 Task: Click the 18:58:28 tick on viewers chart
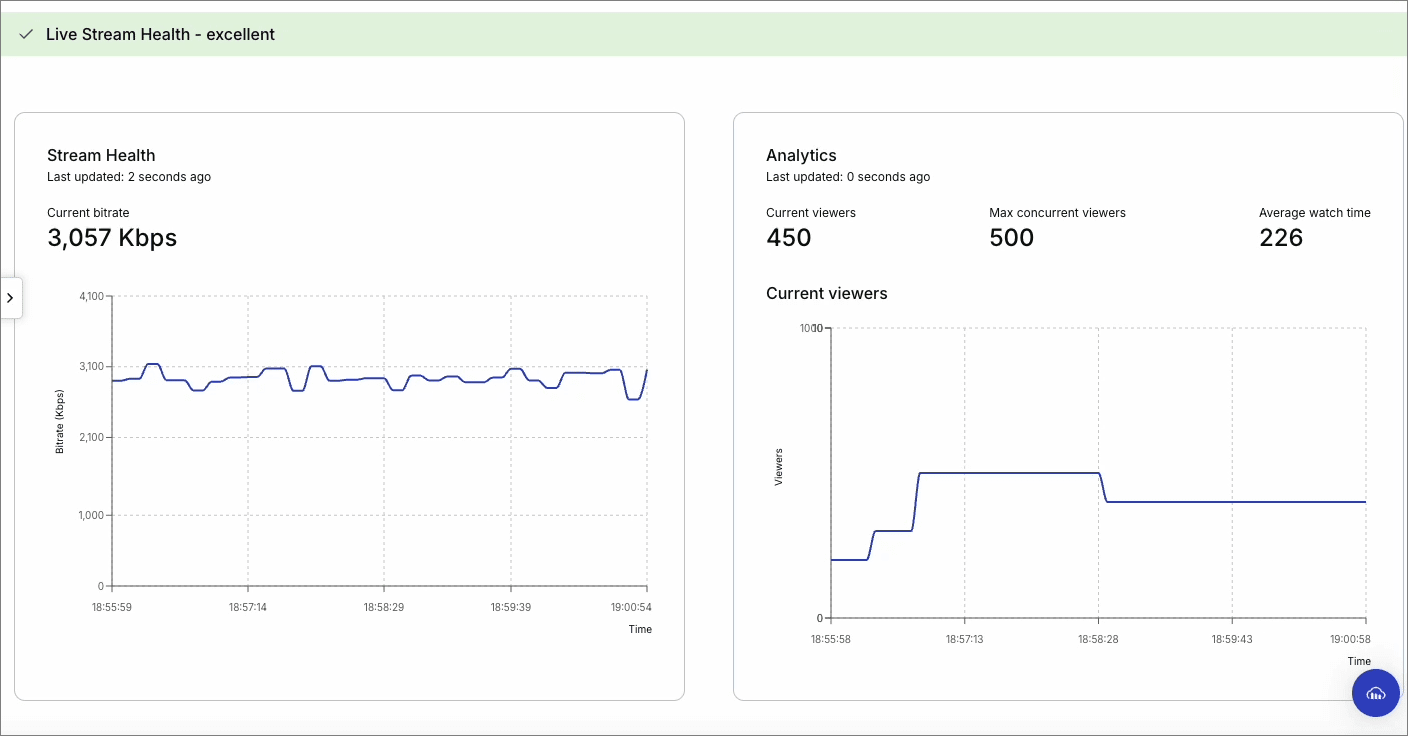(x=1098, y=639)
